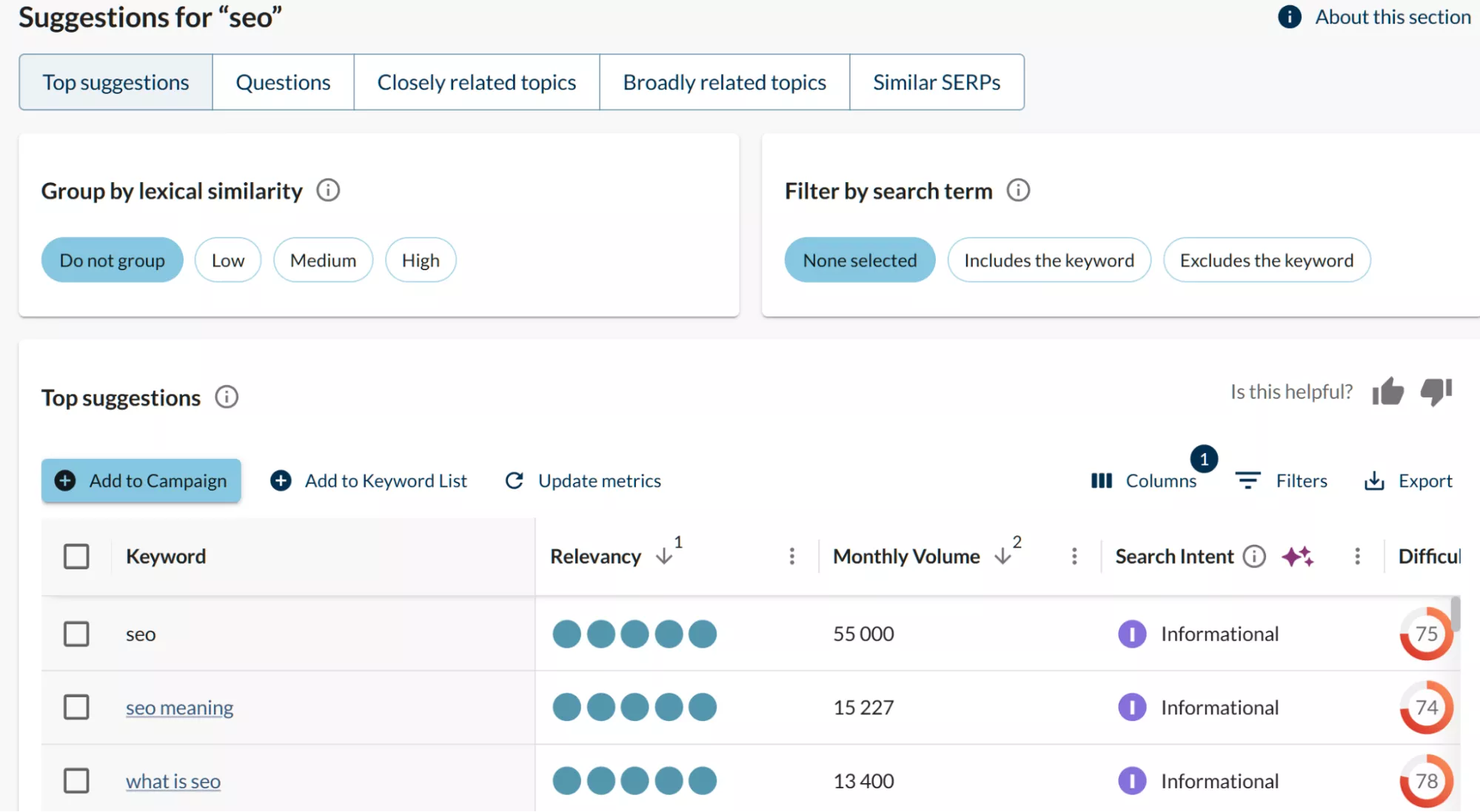Viewport: 1480px width, 812px height.
Task: Click the Export download icon
Action: pos(1374,481)
